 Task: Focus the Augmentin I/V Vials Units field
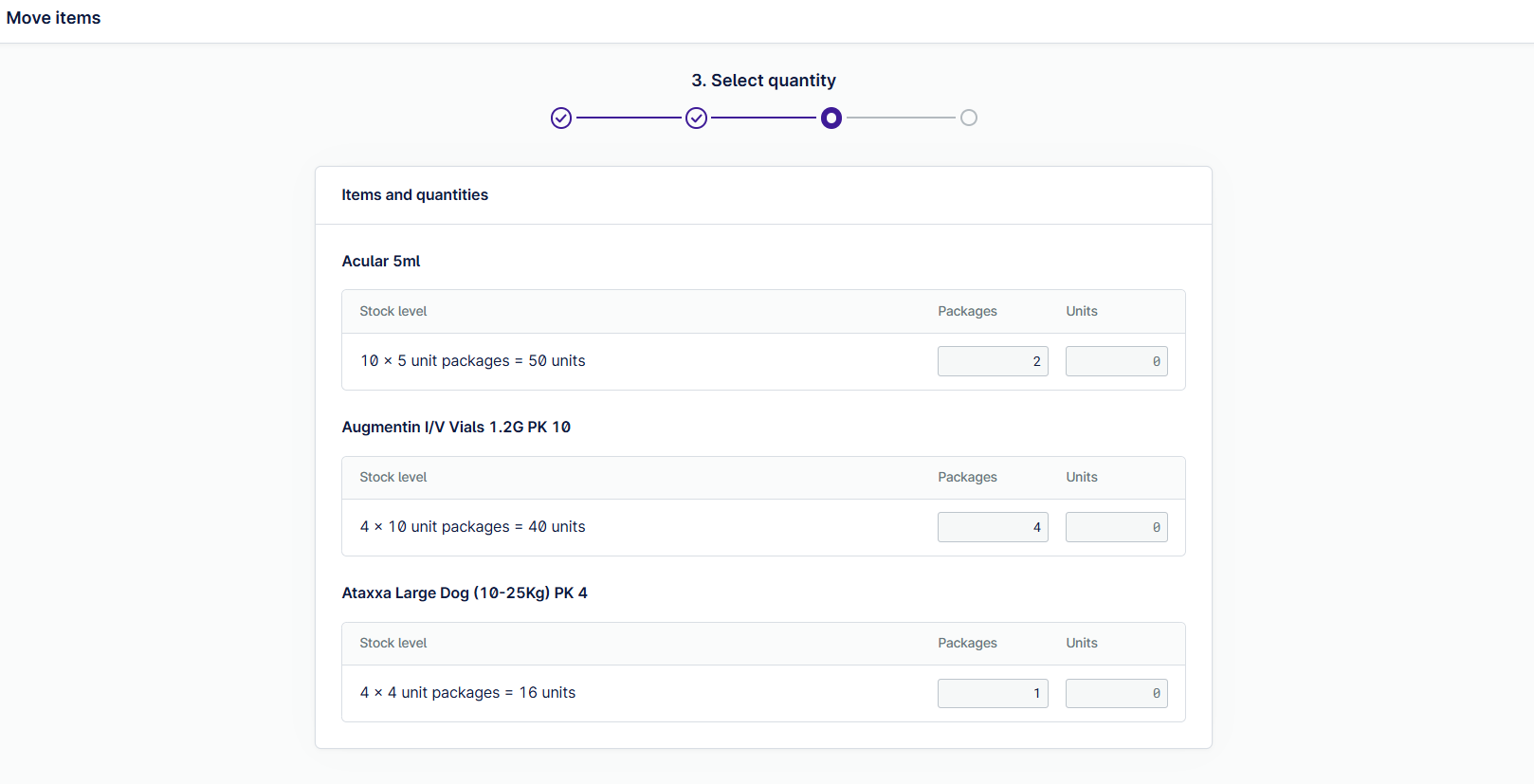coord(1116,527)
